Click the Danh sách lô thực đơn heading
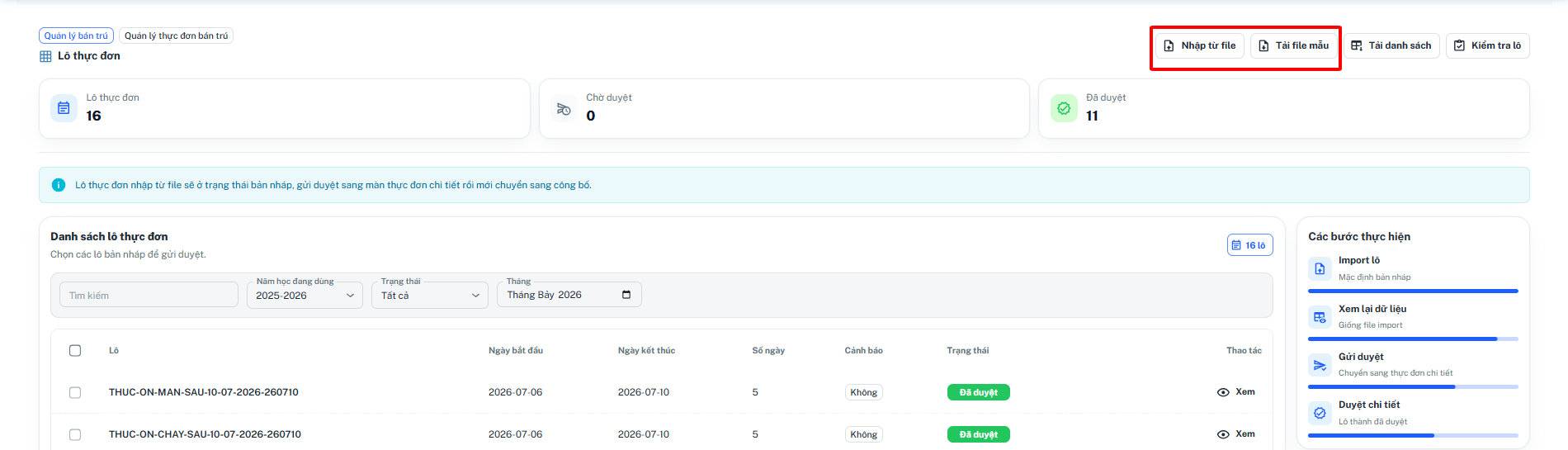This screenshot has width=1568, height=450. click(x=109, y=236)
